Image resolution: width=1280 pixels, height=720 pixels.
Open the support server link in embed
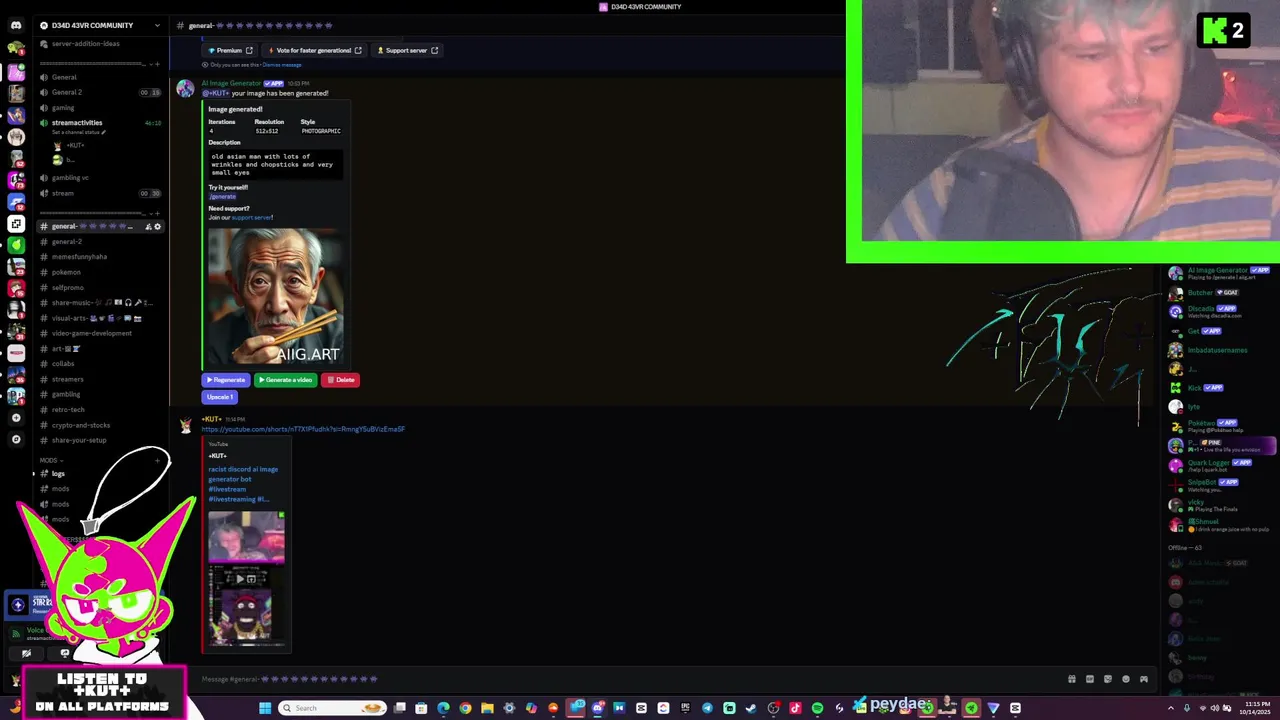click(251, 218)
